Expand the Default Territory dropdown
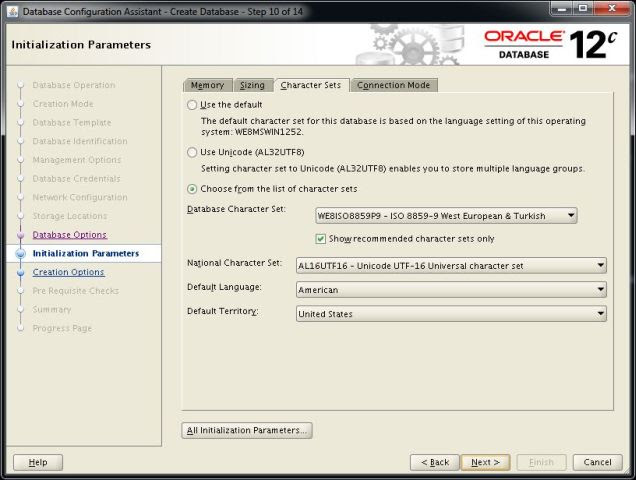This screenshot has width=636, height=480. [x=451, y=314]
